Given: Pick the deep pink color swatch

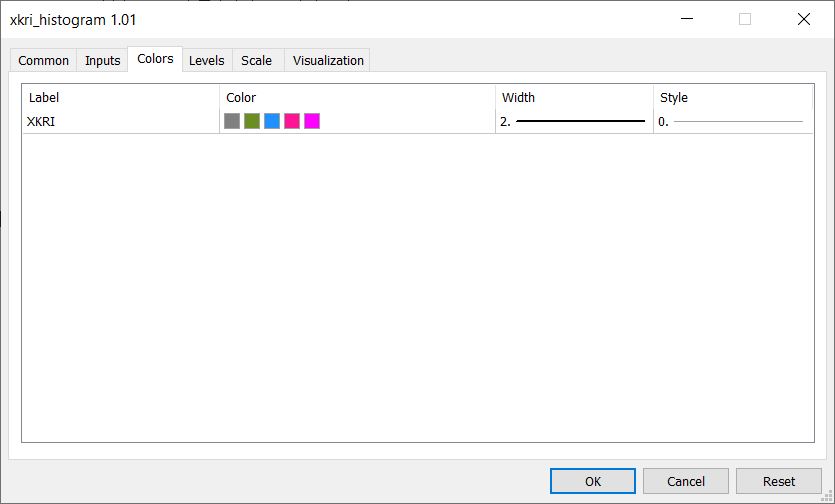Looking at the screenshot, I should click(x=292, y=121).
